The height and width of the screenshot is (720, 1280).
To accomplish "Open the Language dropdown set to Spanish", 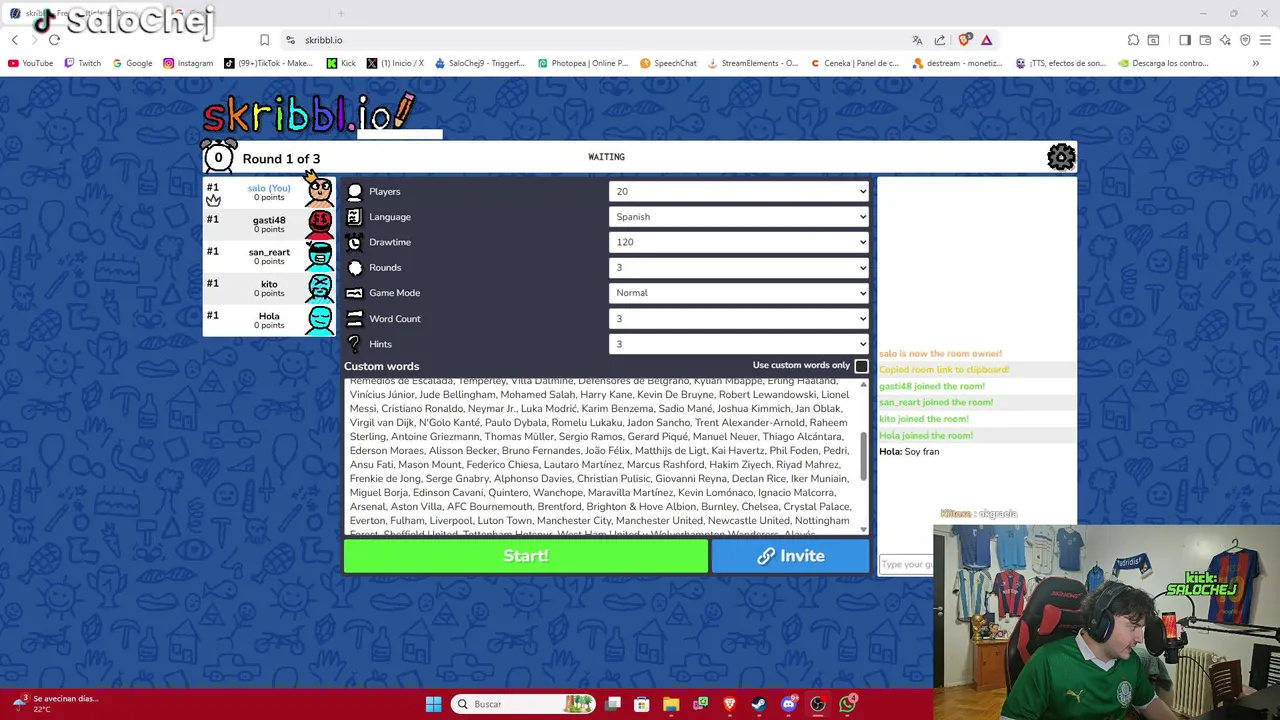I will click(x=739, y=217).
